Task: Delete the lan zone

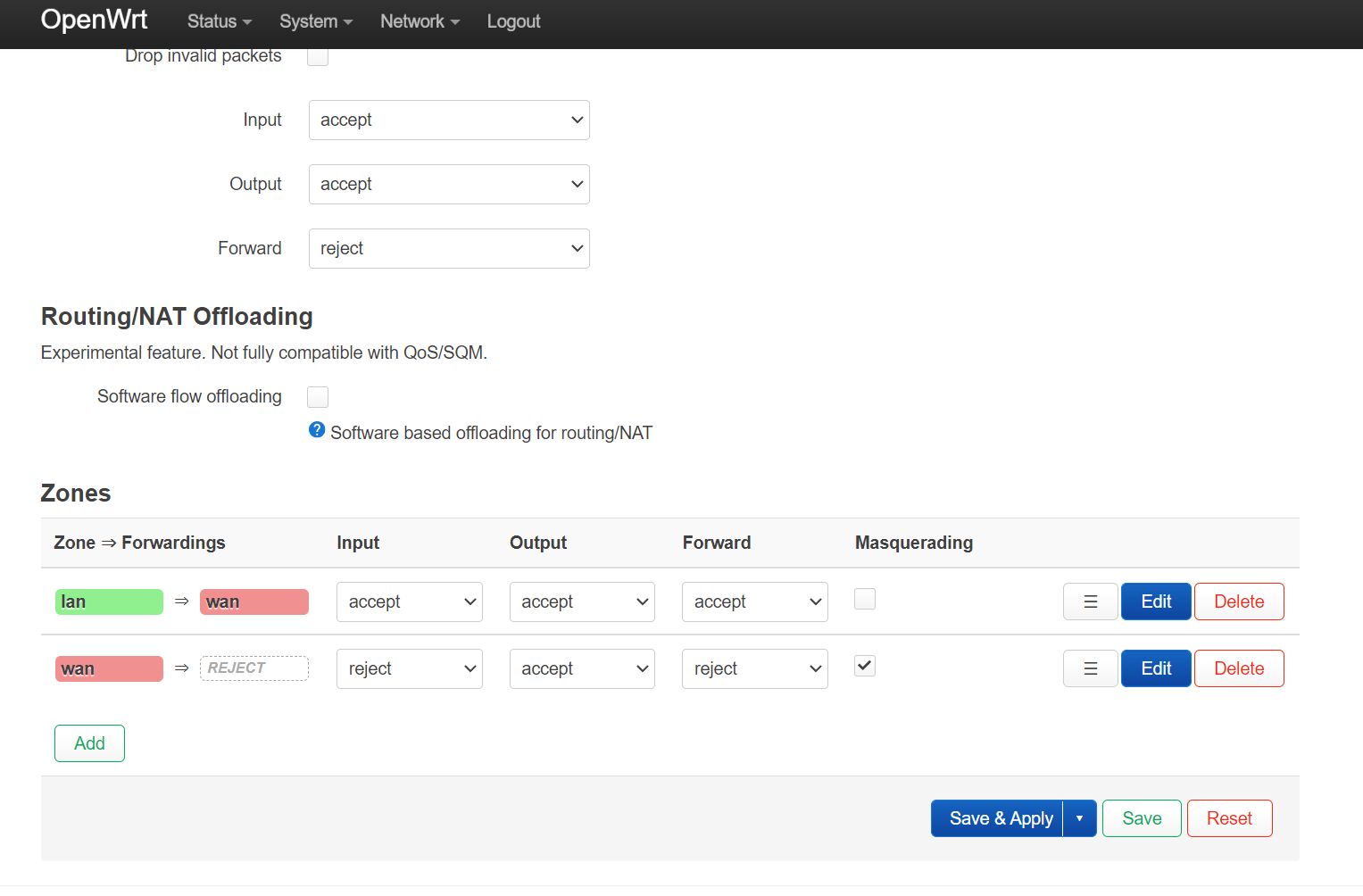Action: 1239,601
